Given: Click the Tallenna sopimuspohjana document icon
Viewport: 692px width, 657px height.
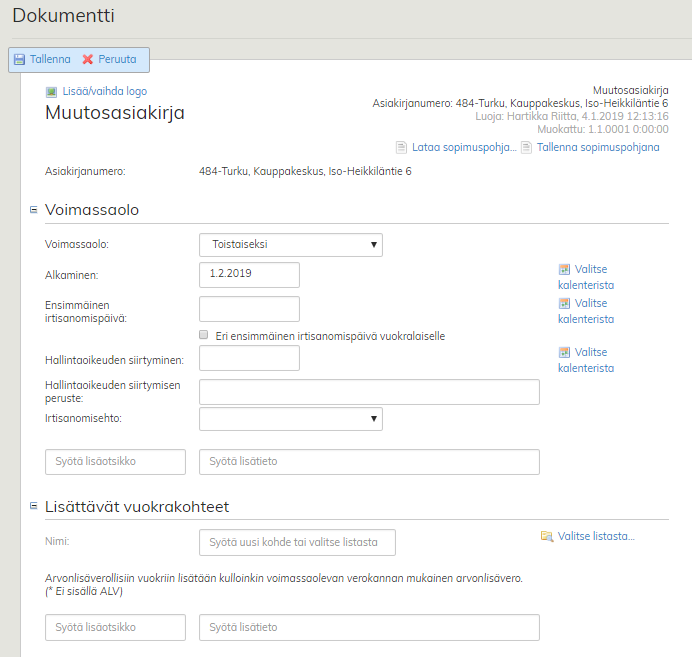Looking at the screenshot, I should (x=526, y=148).
